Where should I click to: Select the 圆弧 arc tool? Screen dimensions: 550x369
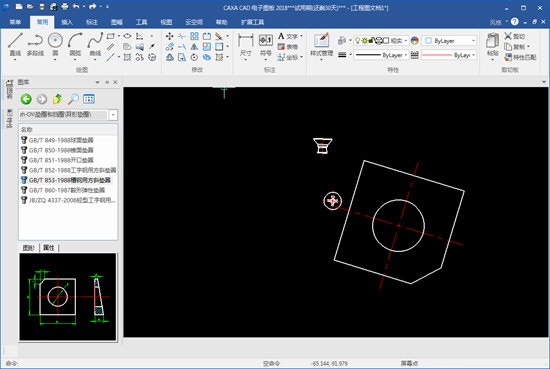click(75, 44)
